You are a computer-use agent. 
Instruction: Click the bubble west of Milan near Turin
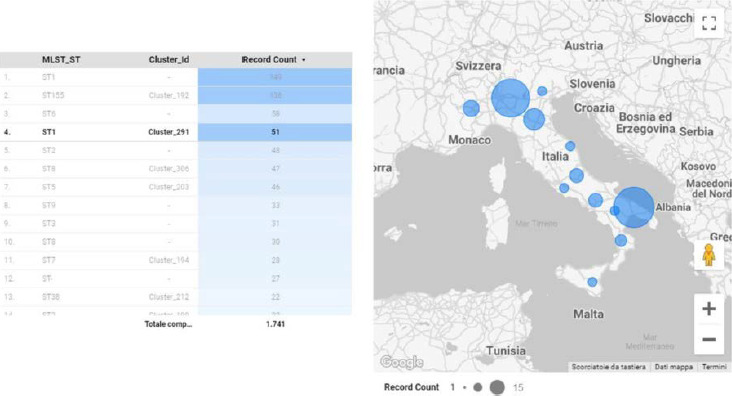coord(471,108)
